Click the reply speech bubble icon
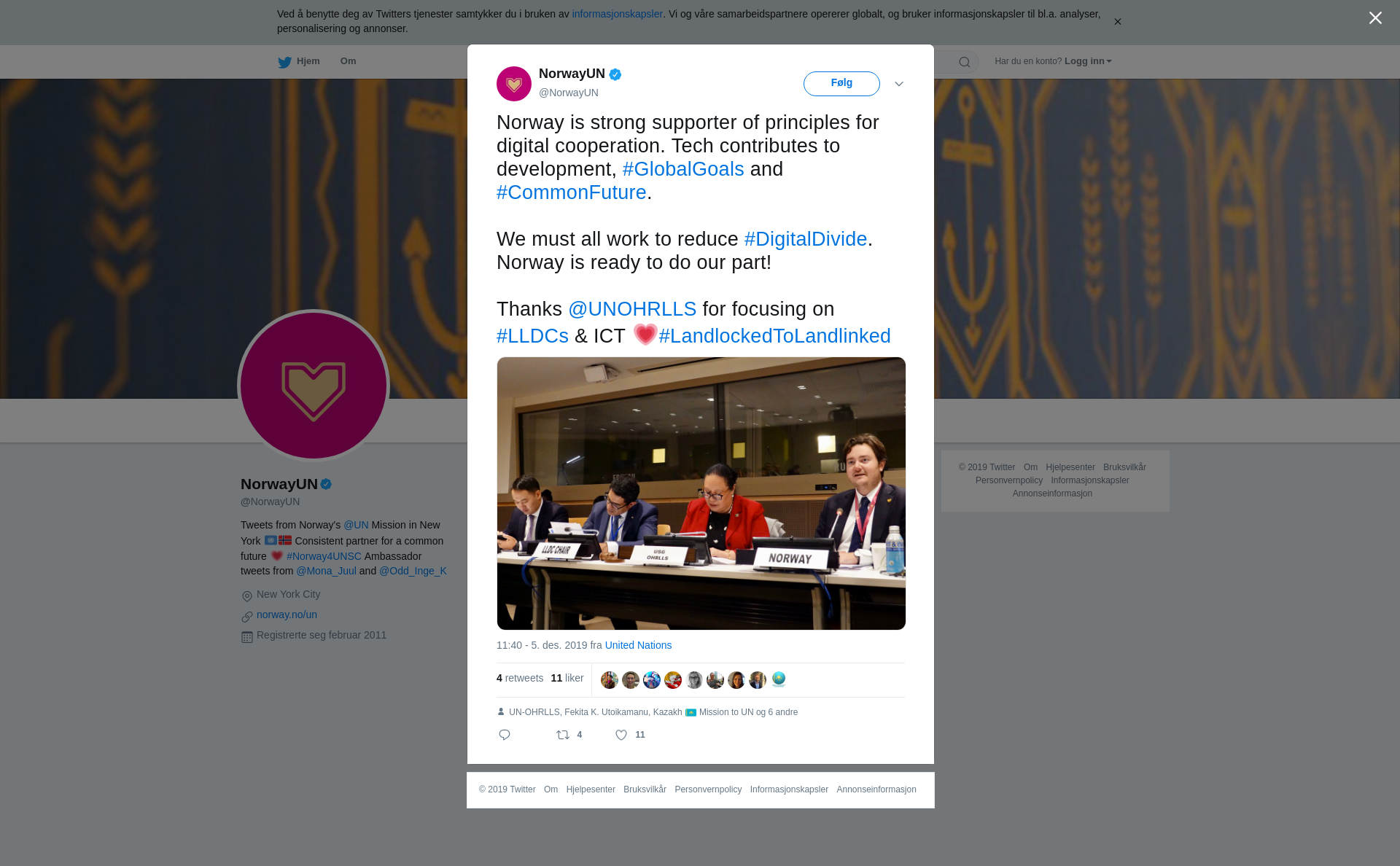The width and height of the screenshot is (1400, 866). [505, 735]
